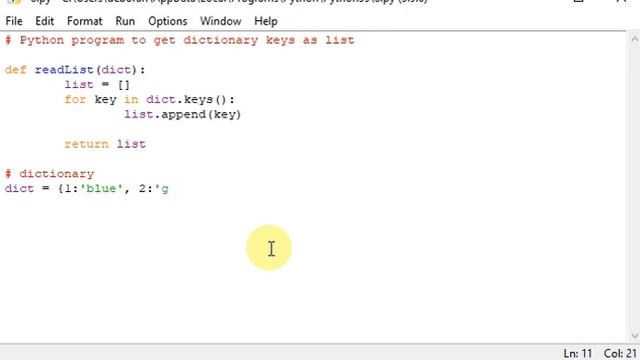Open the Edit menu
The height and width of the screenshot is (360, 640).
(x=44, y=21)
